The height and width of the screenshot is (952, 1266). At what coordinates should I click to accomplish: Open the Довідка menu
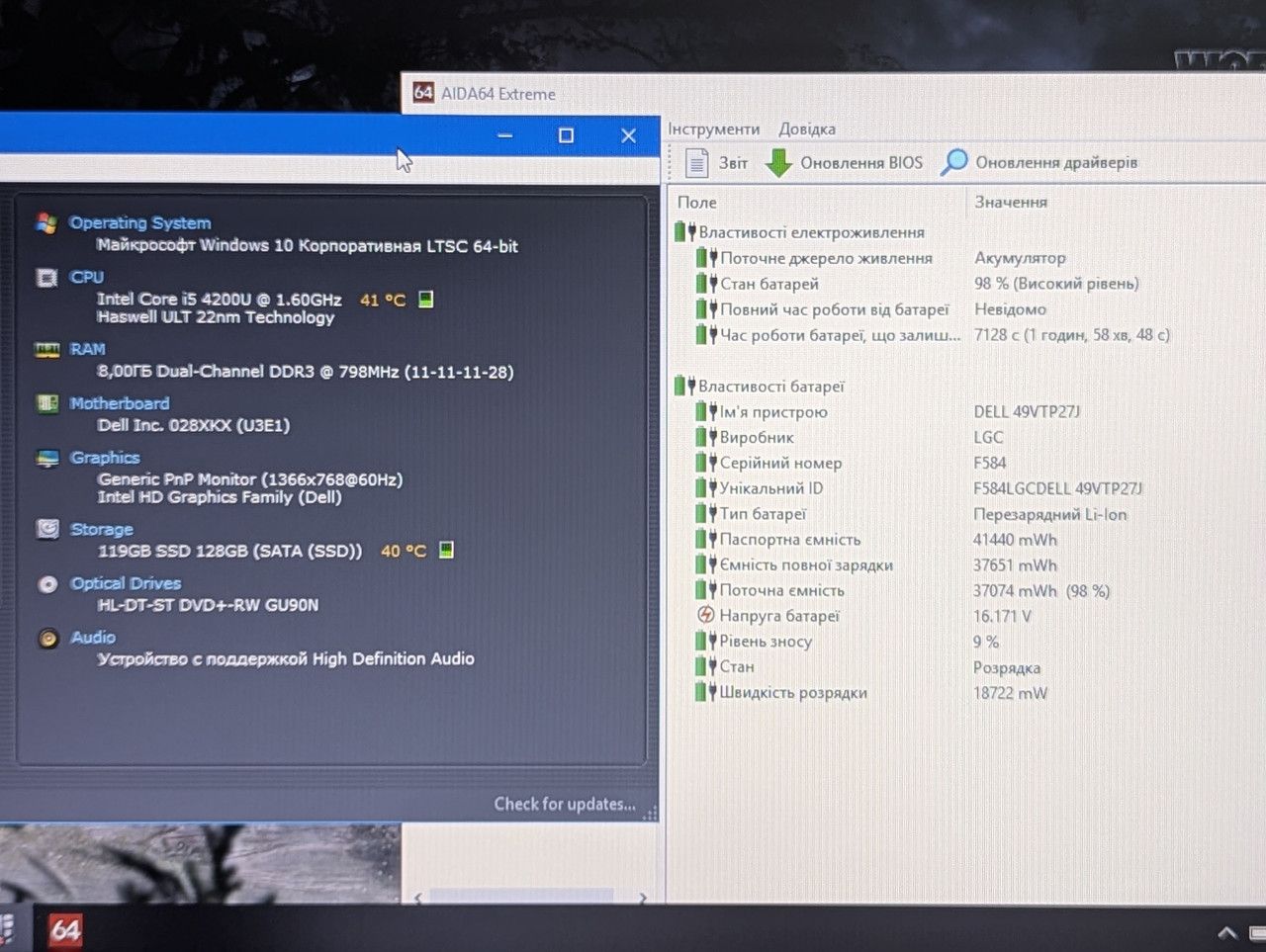click(x=807, y=130)
